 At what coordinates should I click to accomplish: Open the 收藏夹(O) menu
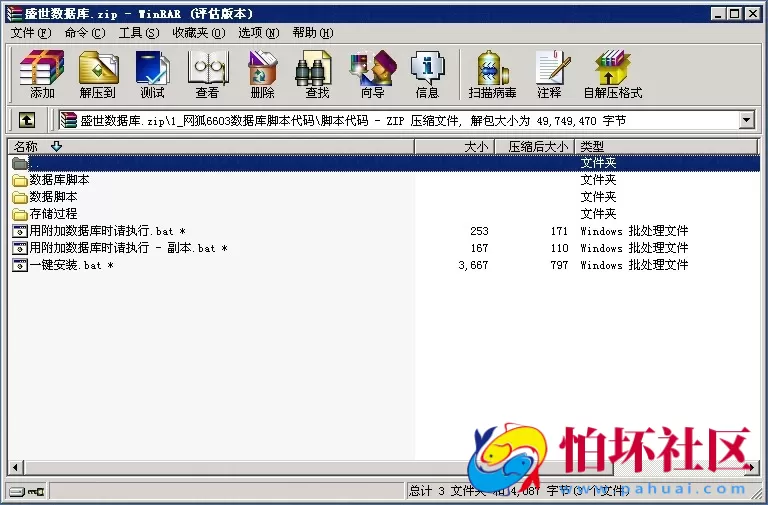199,33
